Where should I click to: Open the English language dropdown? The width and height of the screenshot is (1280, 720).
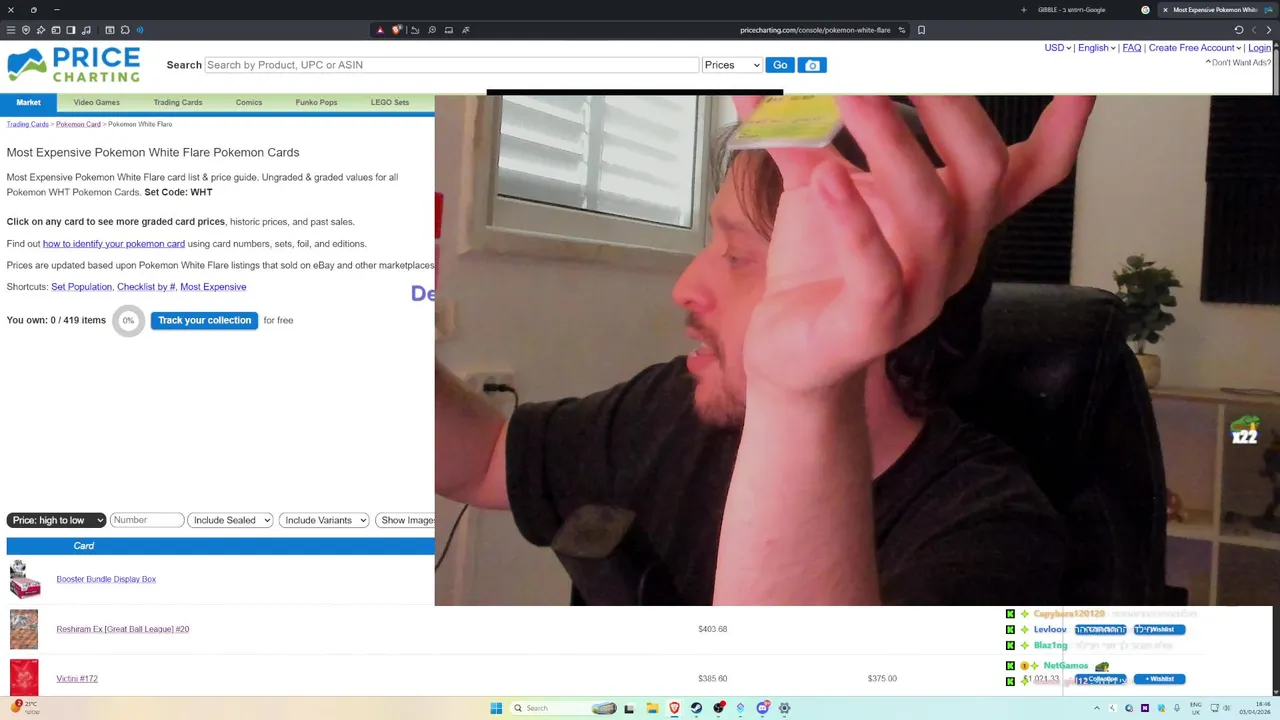(x=1096, y=48)
